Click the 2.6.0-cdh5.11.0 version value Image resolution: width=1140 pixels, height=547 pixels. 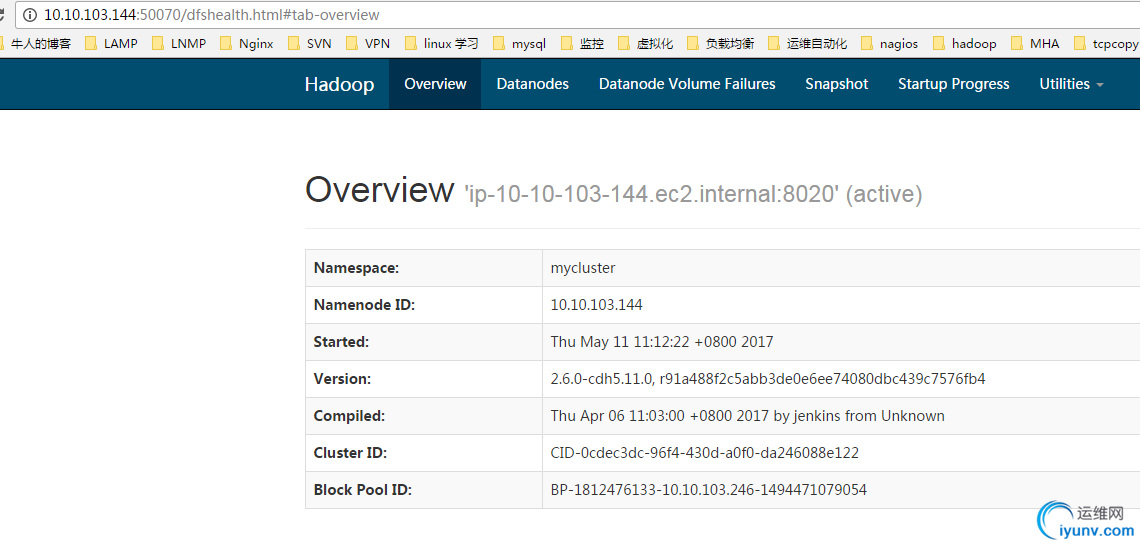768,379
